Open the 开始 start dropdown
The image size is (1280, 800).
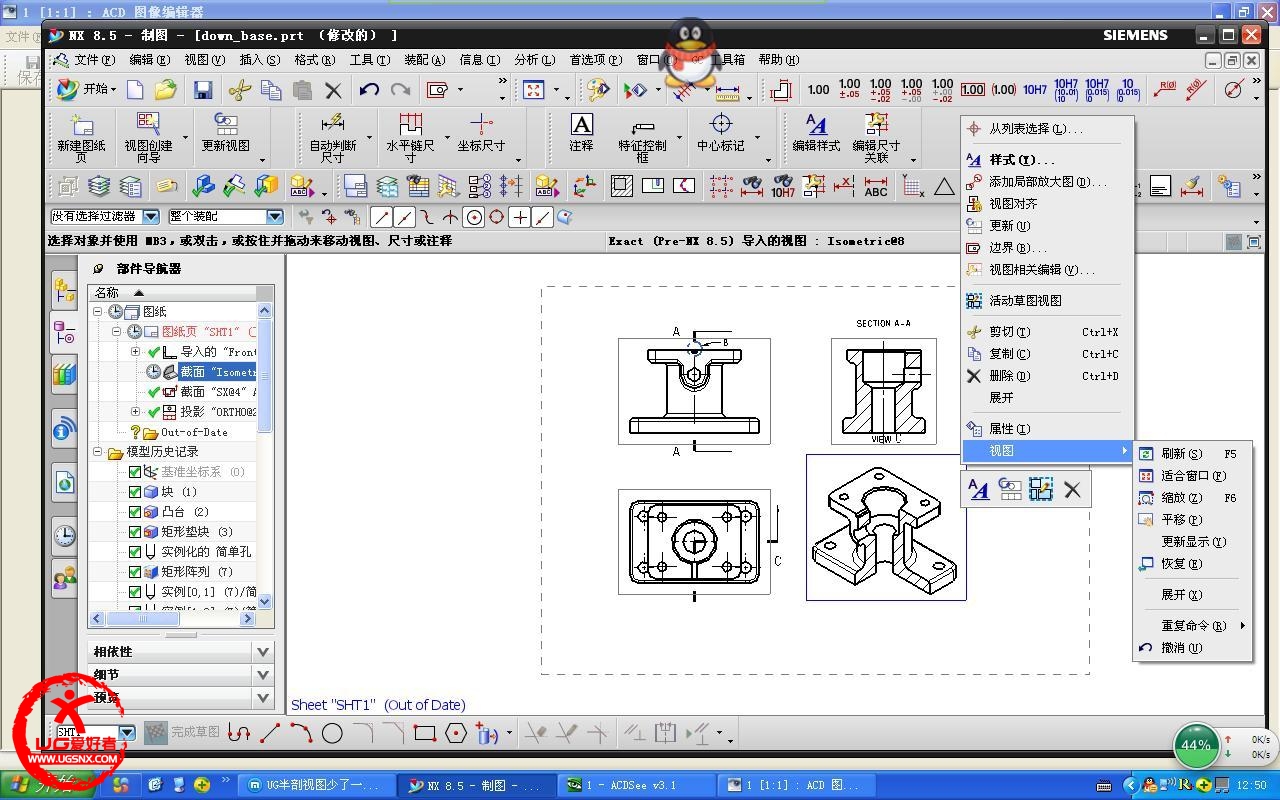(x=86, y=90)
